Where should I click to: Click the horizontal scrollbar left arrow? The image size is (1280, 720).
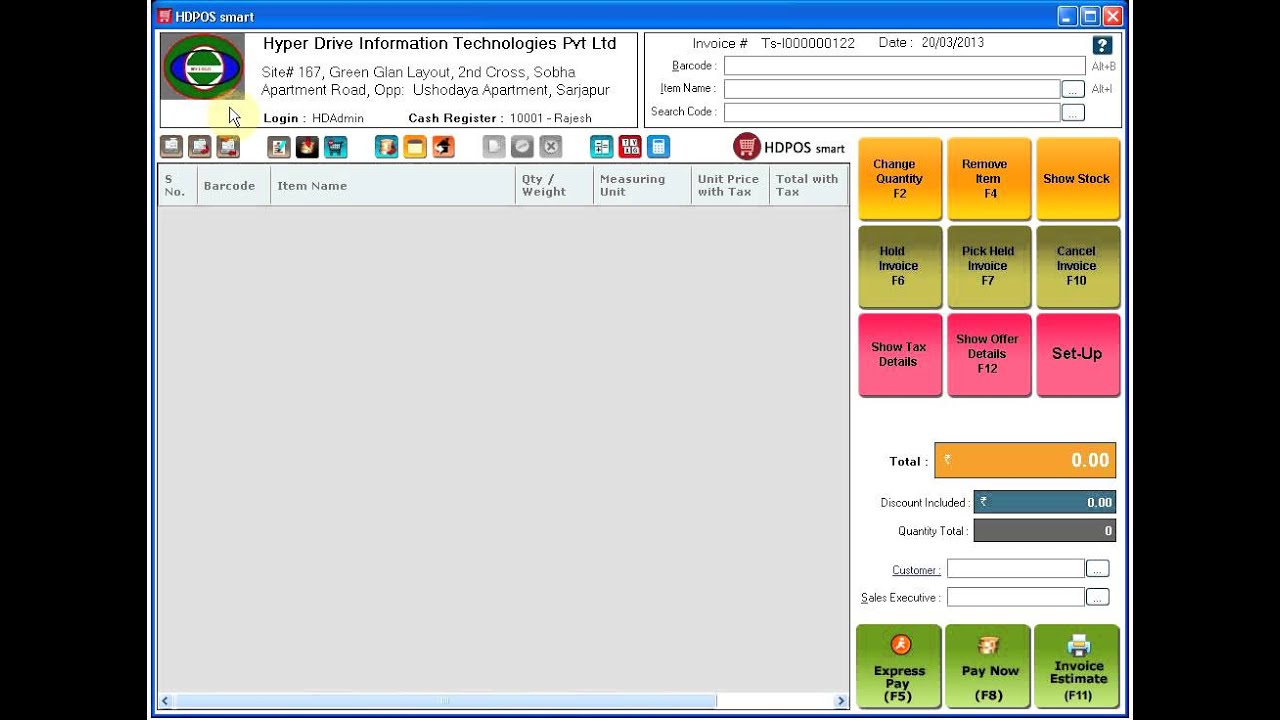pos(166,701)
